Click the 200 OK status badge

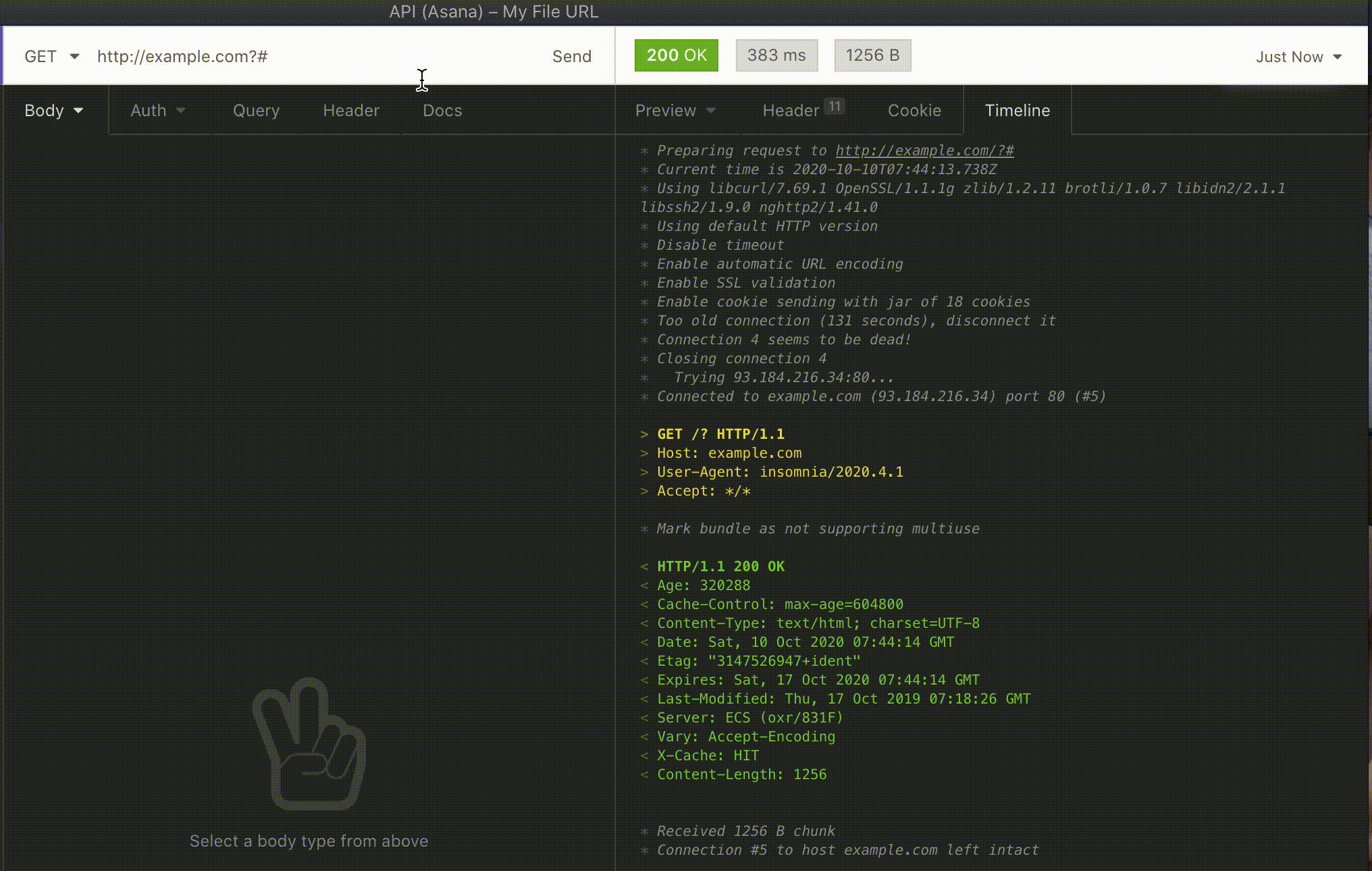(x=676, y=55)
